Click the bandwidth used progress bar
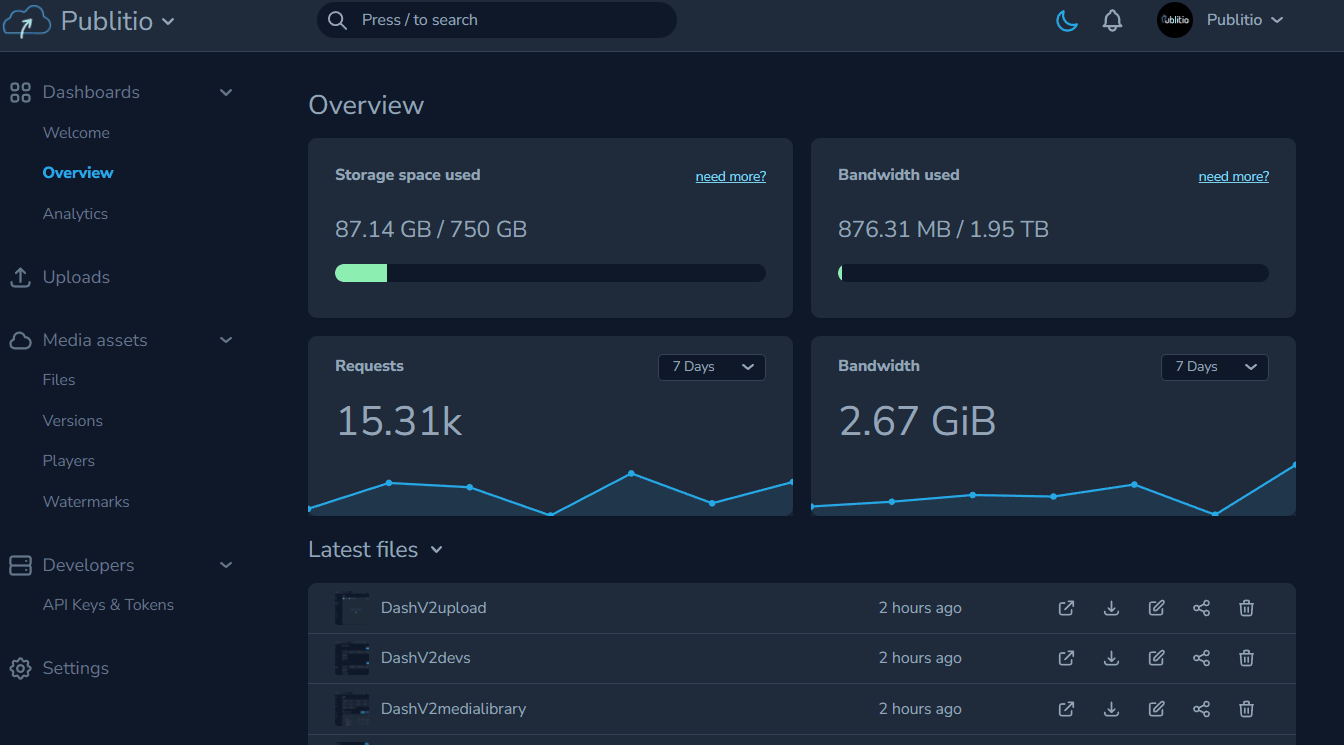The height and width of the screenshot is (745, 1344). click(1053, 273)
